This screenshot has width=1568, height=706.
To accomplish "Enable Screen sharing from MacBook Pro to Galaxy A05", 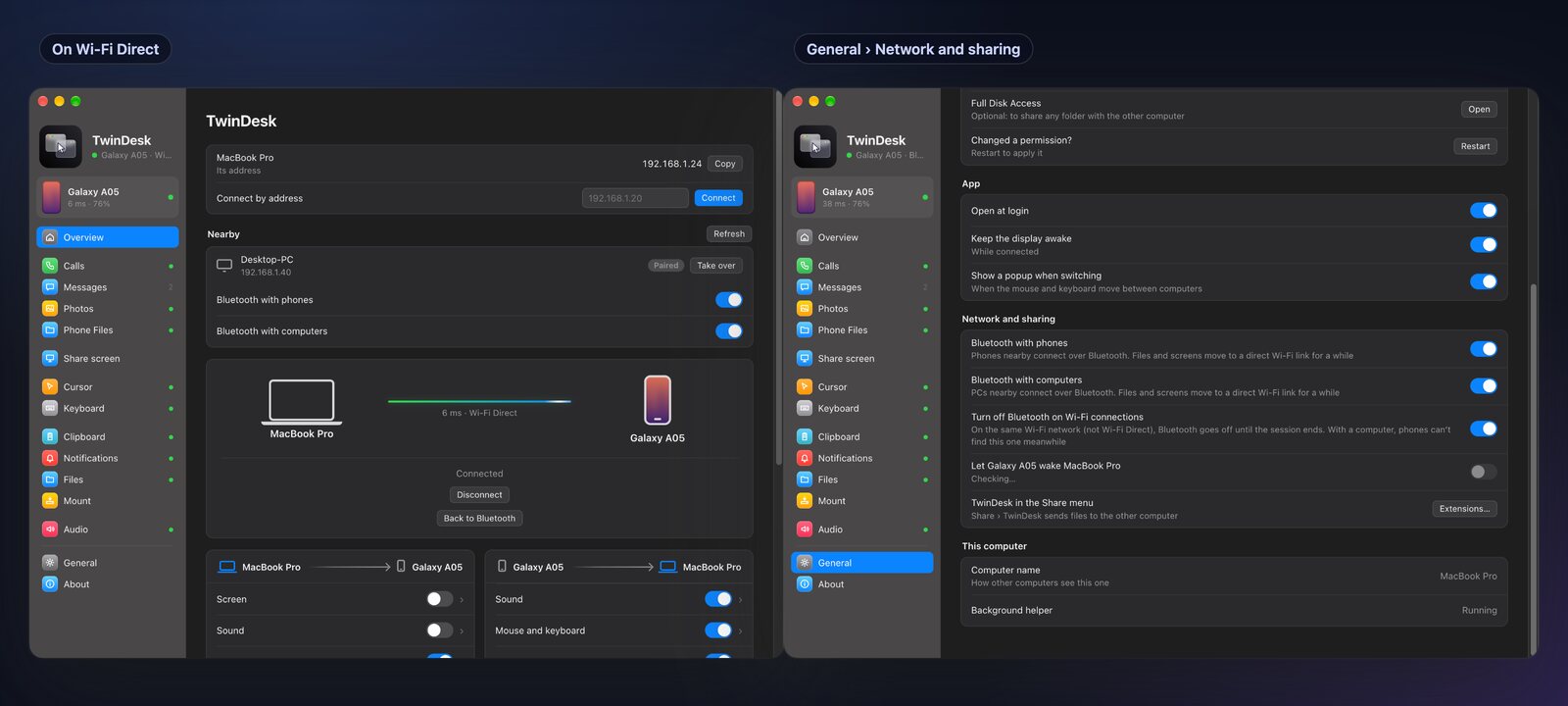I will [x=440, y=599].
